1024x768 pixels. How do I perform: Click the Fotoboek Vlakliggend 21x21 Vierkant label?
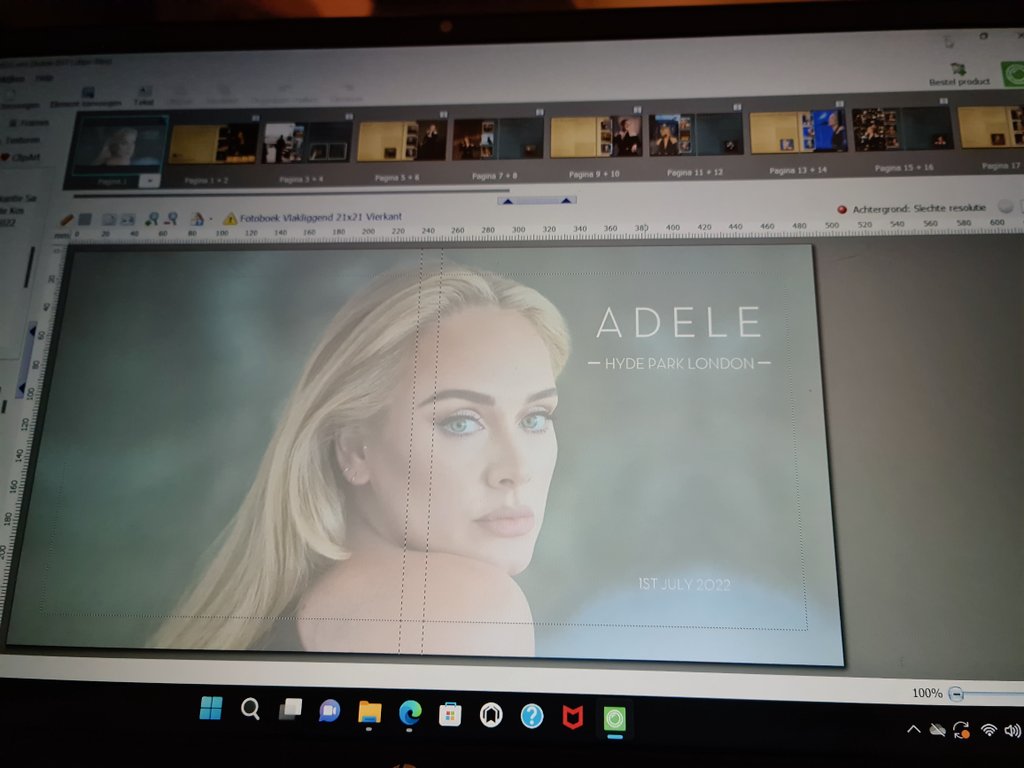321,217
